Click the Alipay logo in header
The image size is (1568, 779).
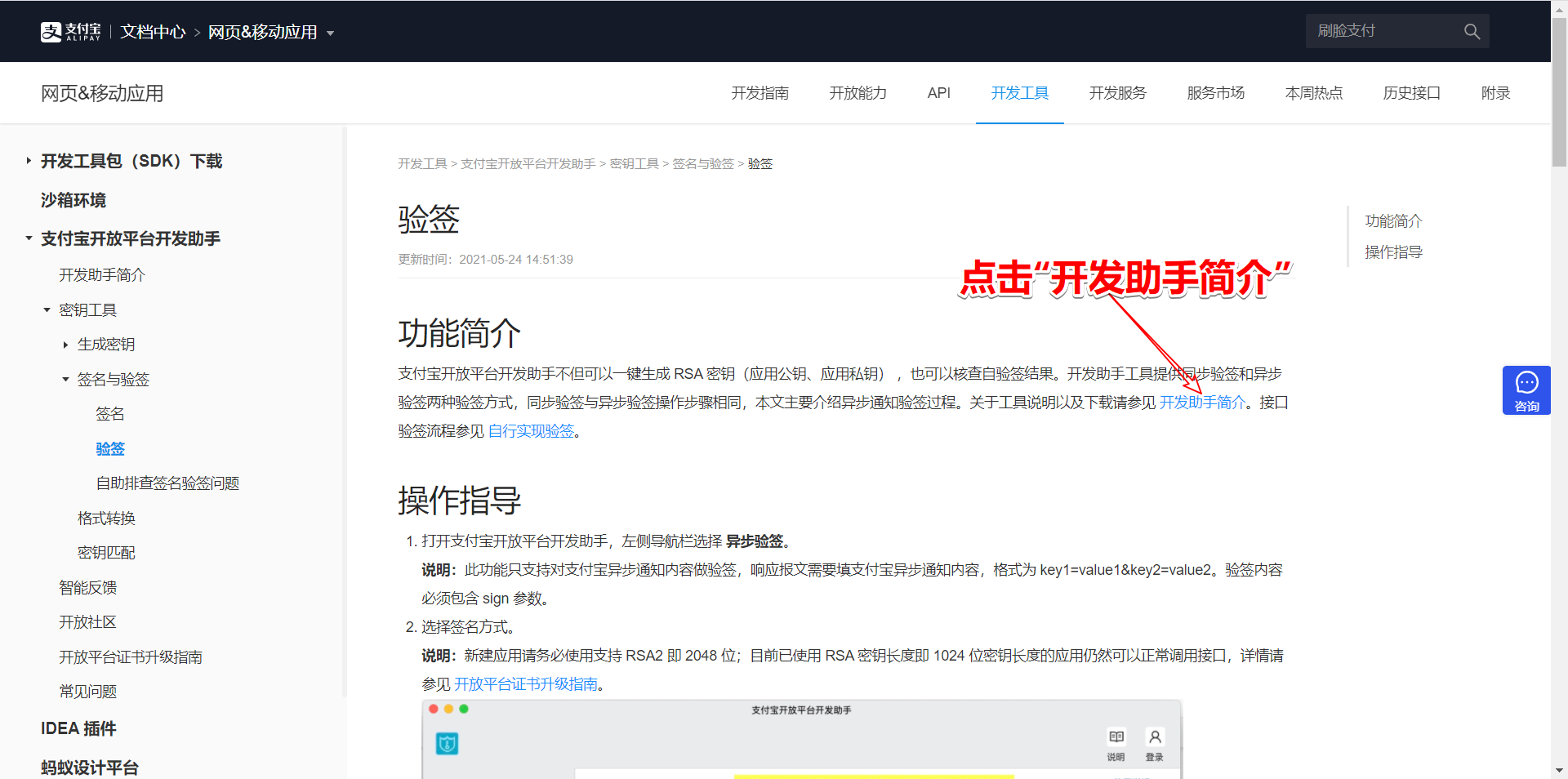71,32
